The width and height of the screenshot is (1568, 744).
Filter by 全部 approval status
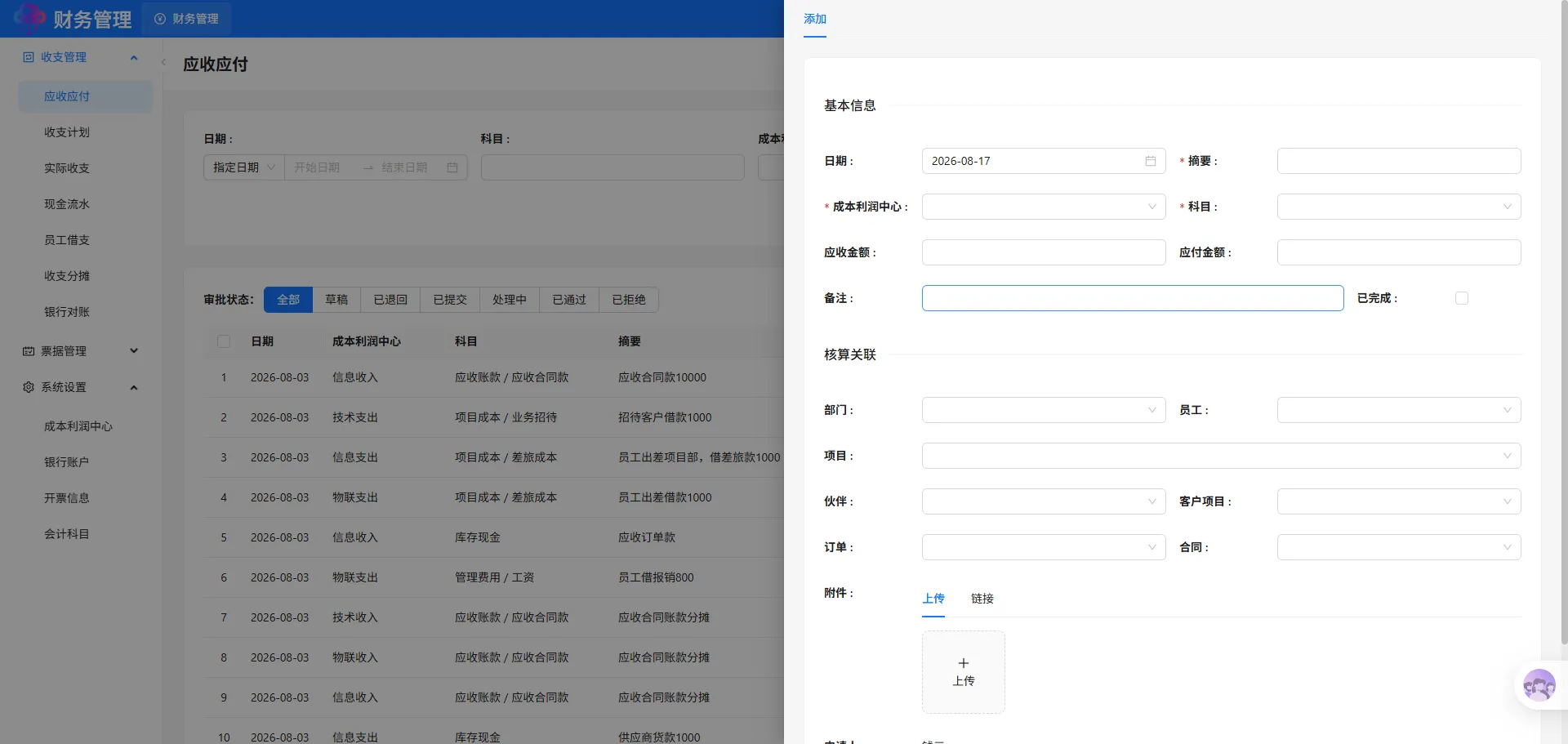(x=288, y=300)
